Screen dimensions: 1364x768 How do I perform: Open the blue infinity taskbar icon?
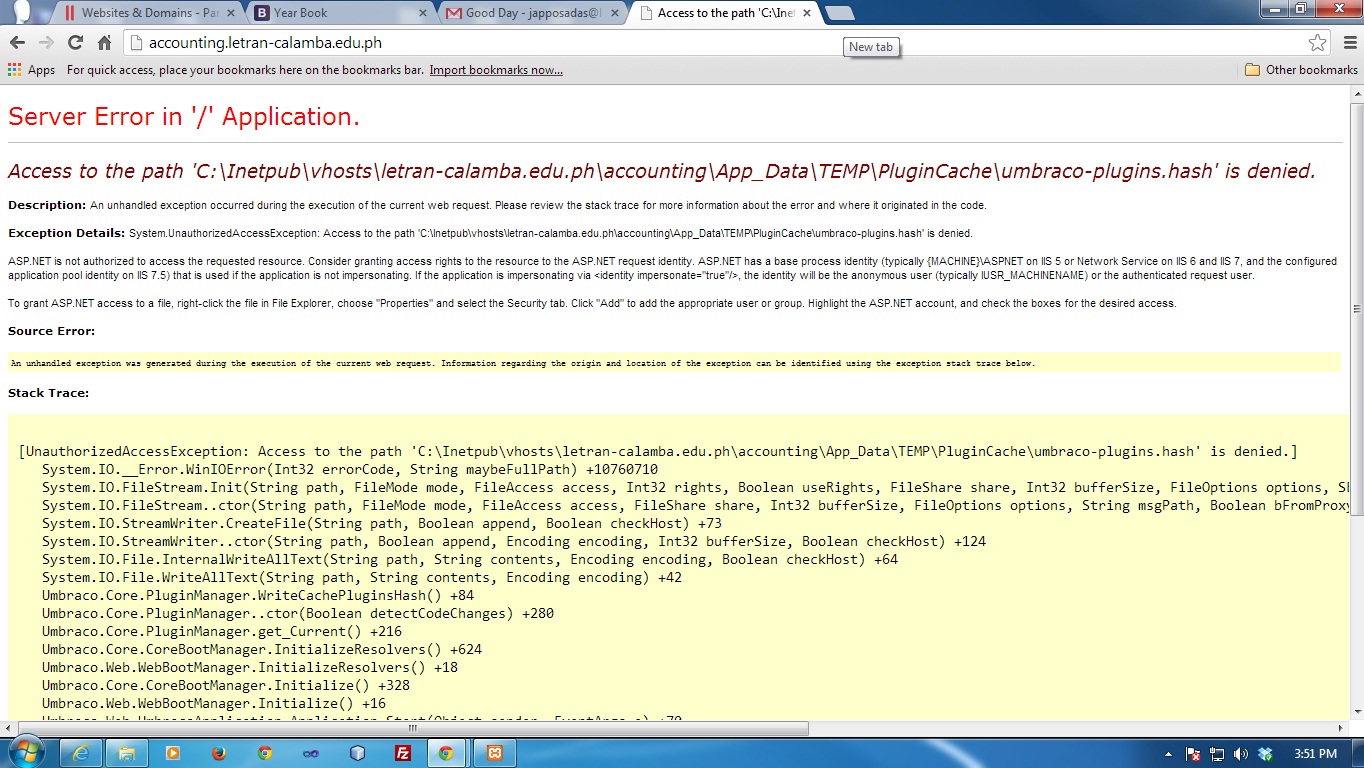click(x=311, y=753)
